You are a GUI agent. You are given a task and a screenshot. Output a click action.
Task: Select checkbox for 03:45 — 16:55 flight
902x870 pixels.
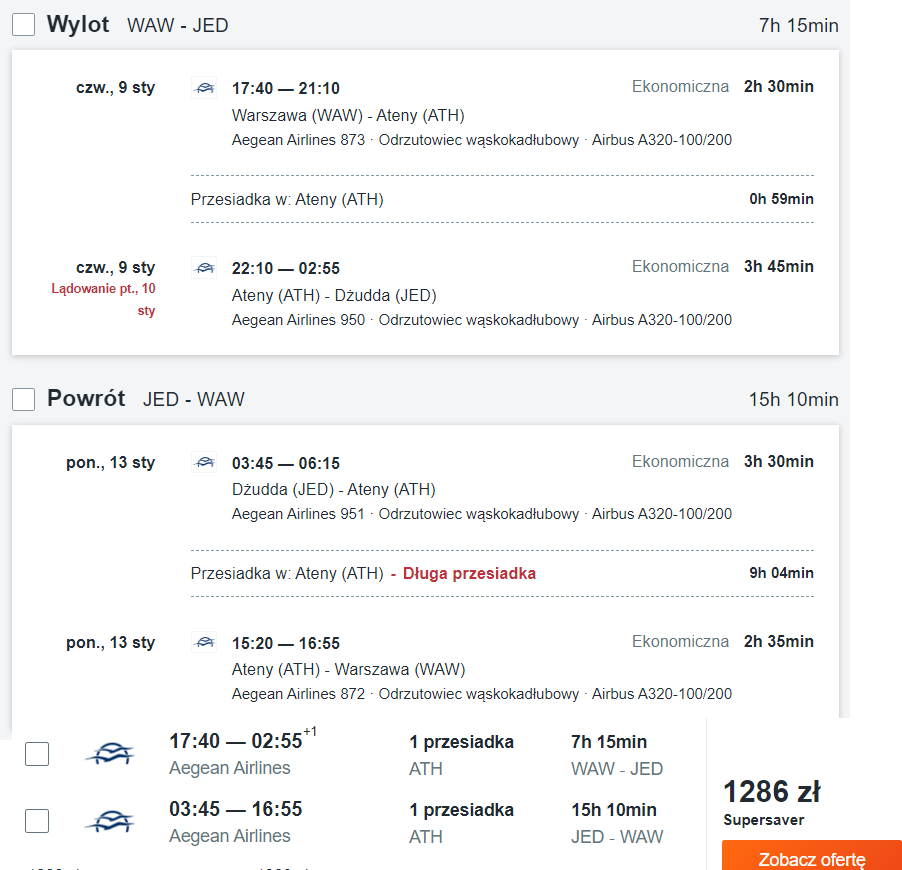[x=37, y=821]
